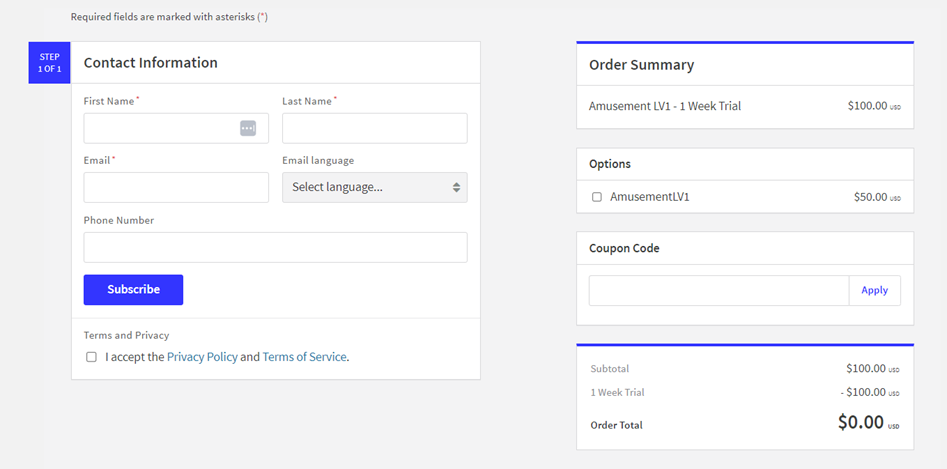Enable the AmusementLV1 $50.00 option checkbox

pyautogui.click(x=597, y=197)
